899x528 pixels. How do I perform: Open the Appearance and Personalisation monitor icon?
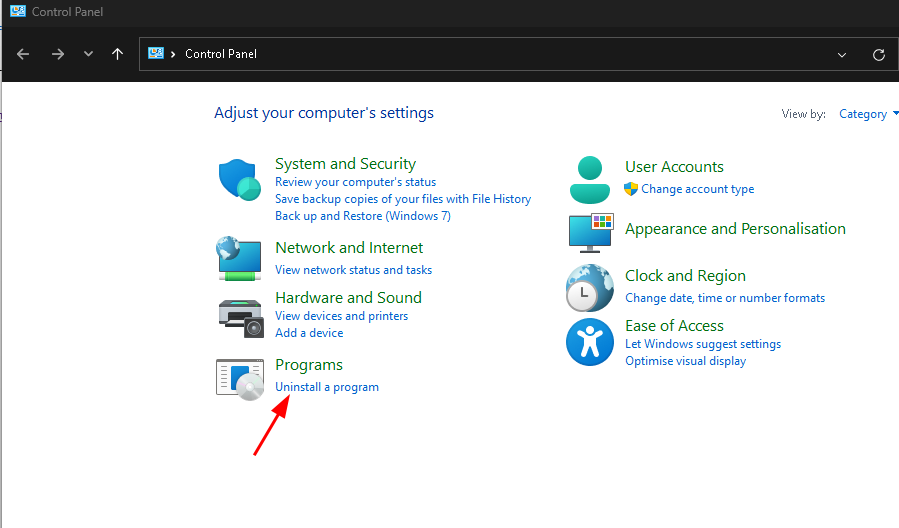(x=591, y=233)
